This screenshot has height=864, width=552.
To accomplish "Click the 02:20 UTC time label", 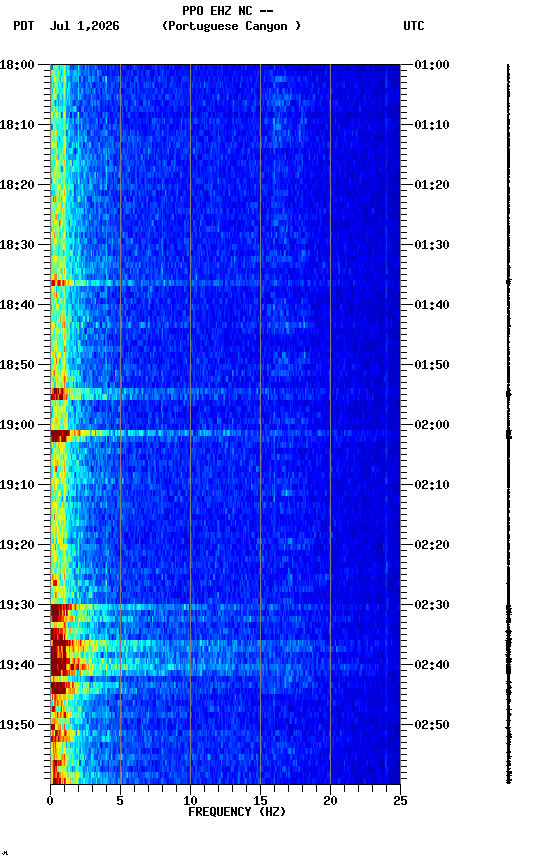I will 432,545.
